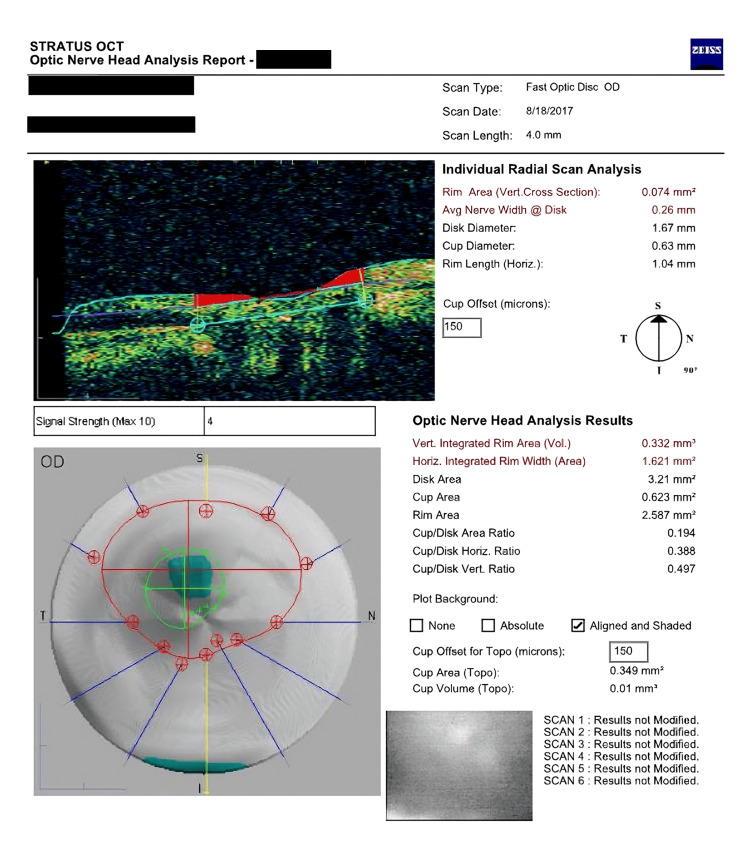Click Optic Nerve Head Analysis Results heading

point(522,420)
